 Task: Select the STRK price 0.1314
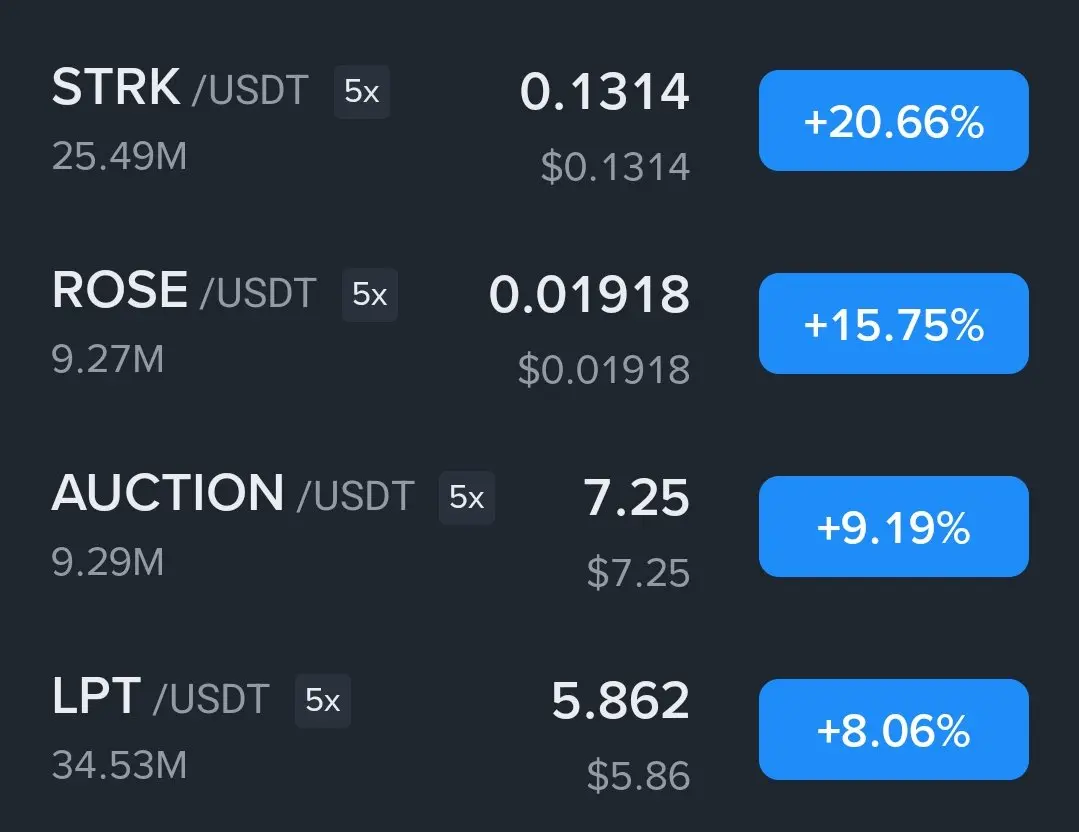click(x=605, y=92)
